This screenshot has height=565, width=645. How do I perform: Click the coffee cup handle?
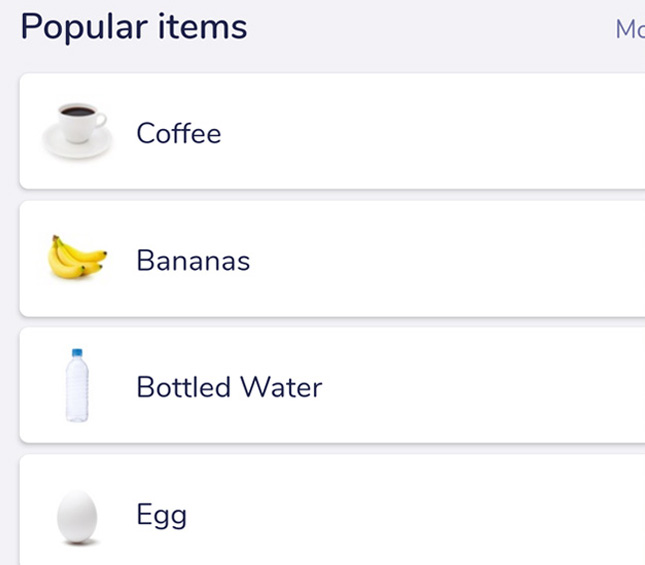(x=101, y=120)
